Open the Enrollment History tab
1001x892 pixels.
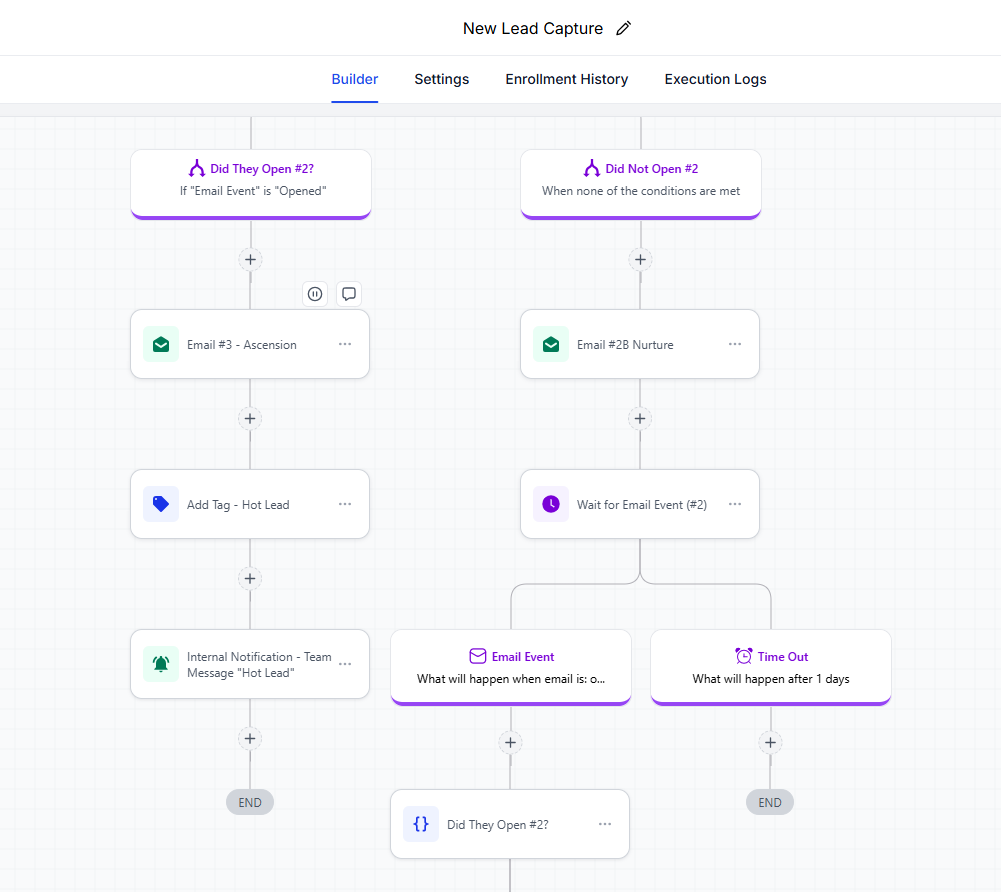tap(566, 79)
